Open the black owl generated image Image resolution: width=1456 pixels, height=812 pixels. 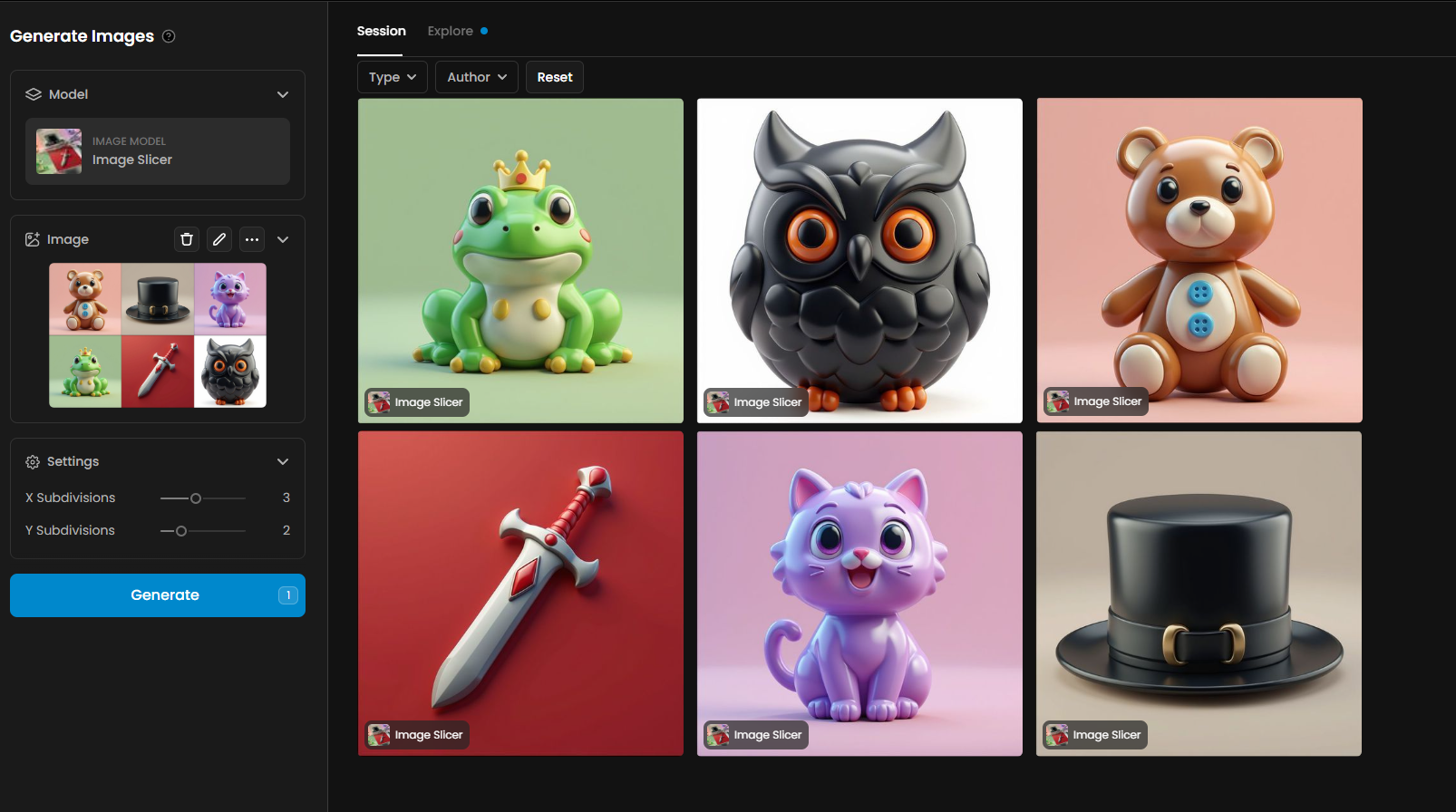(859, 260)
